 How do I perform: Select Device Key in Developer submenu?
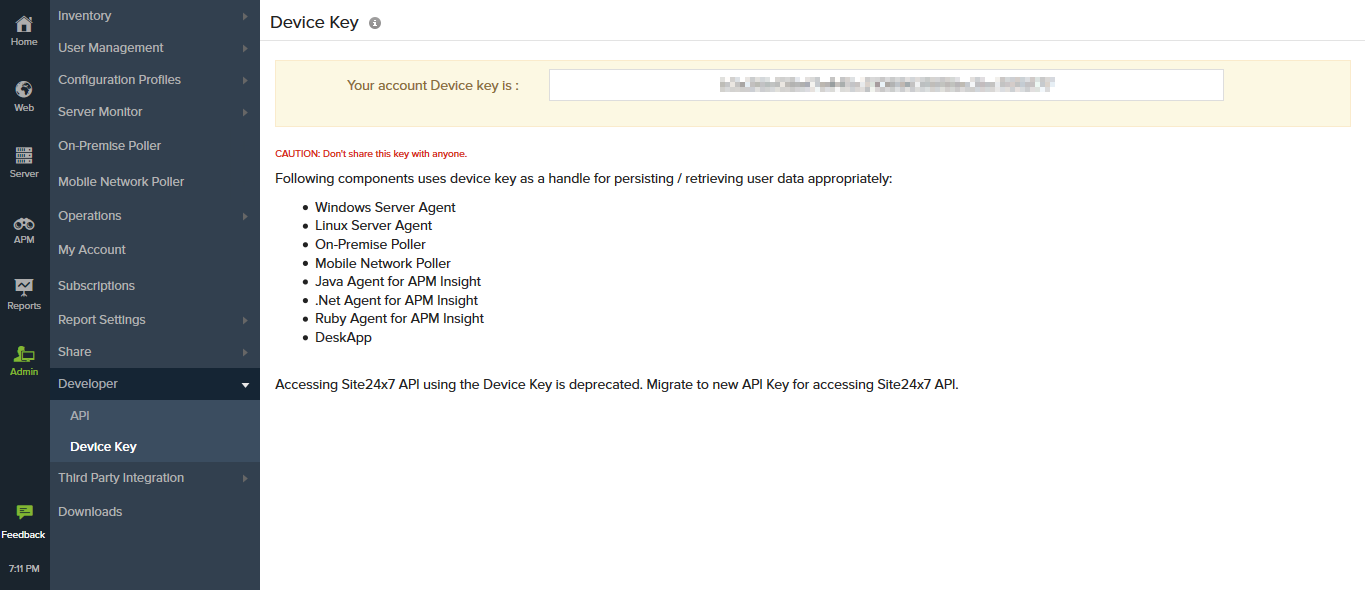tap(103, 447)
